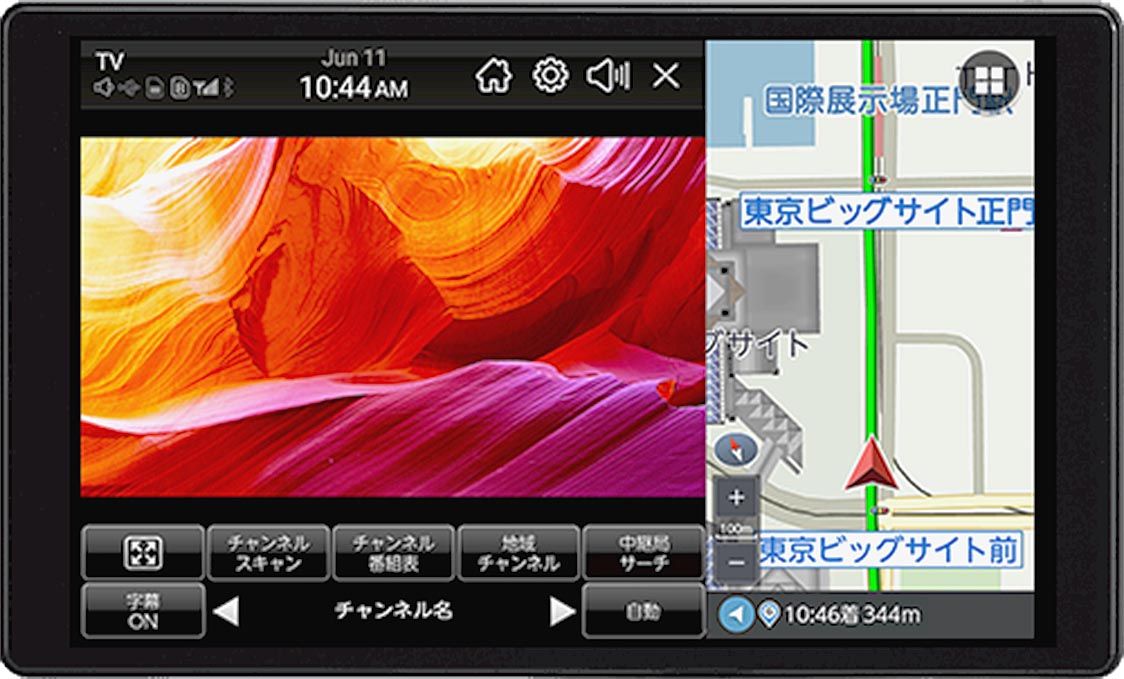
Task: Go to the Home screen
Action: tap(493, 76)
